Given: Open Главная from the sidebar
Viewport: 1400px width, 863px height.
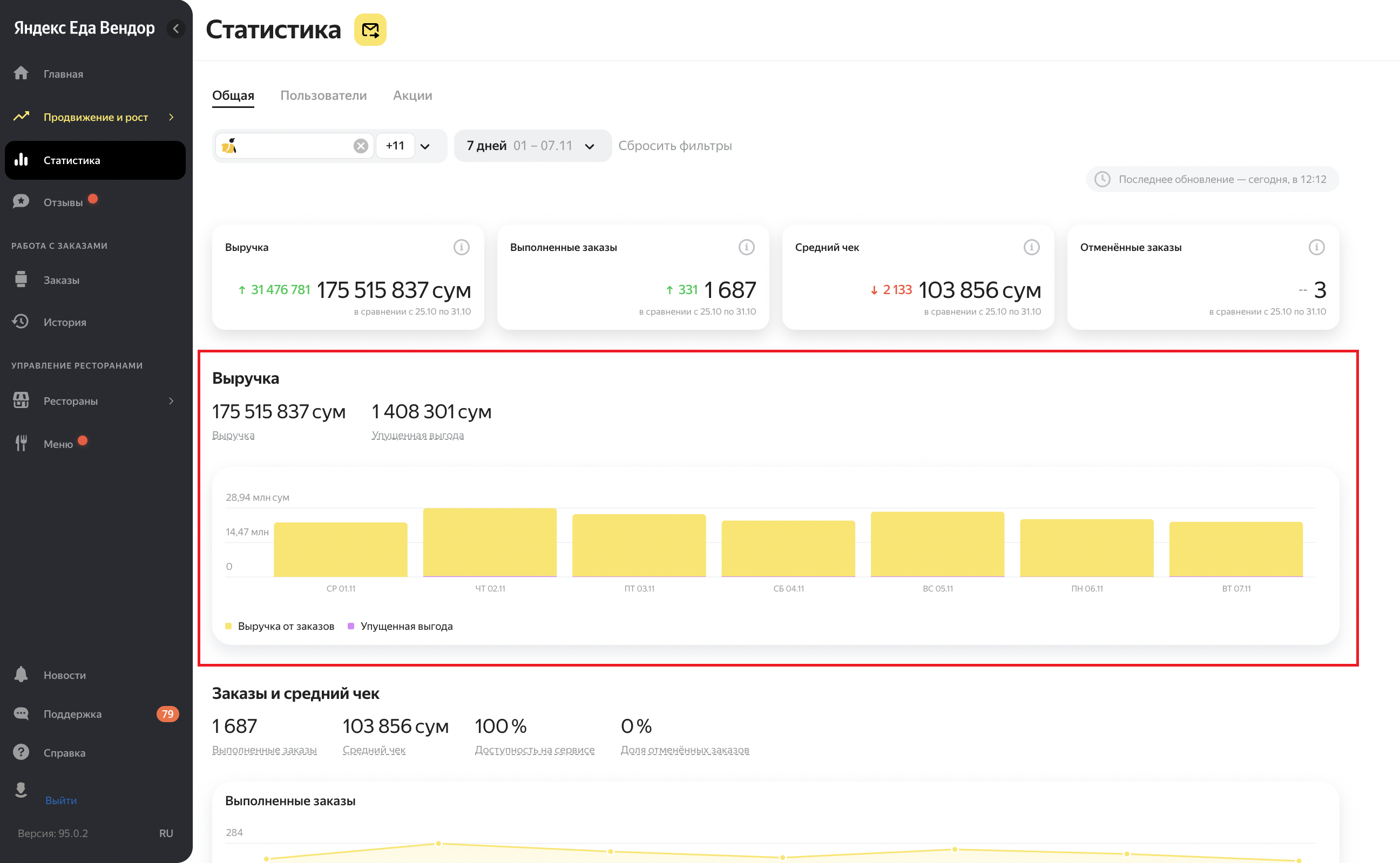Looking at the screenshot, I should tap(63, 74).
